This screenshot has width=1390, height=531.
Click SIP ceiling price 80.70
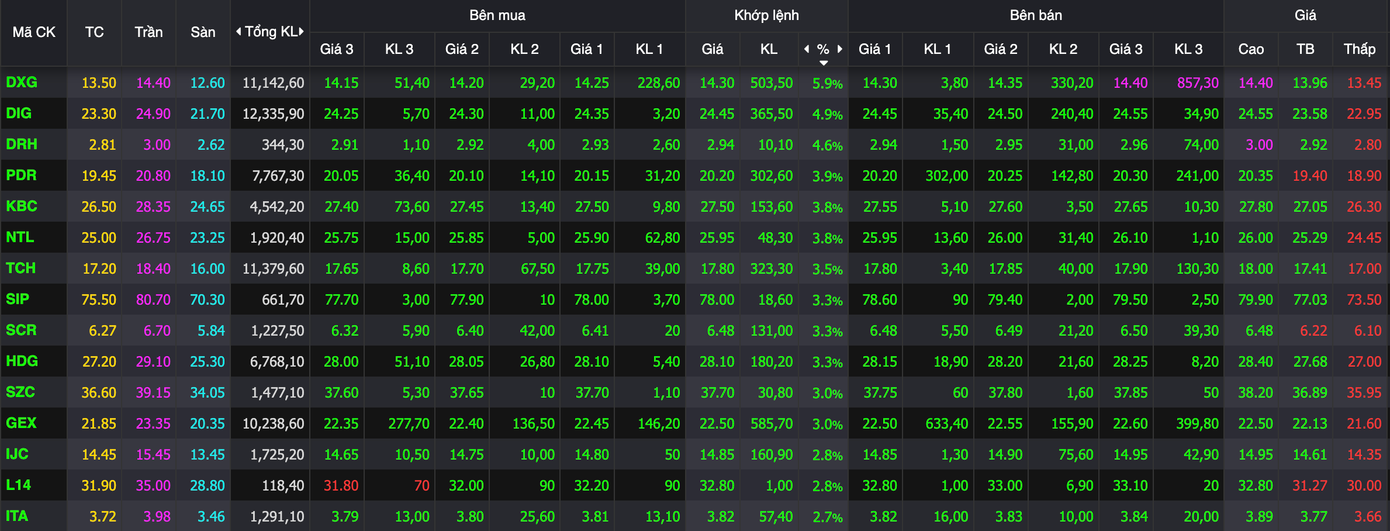point(152,300)
